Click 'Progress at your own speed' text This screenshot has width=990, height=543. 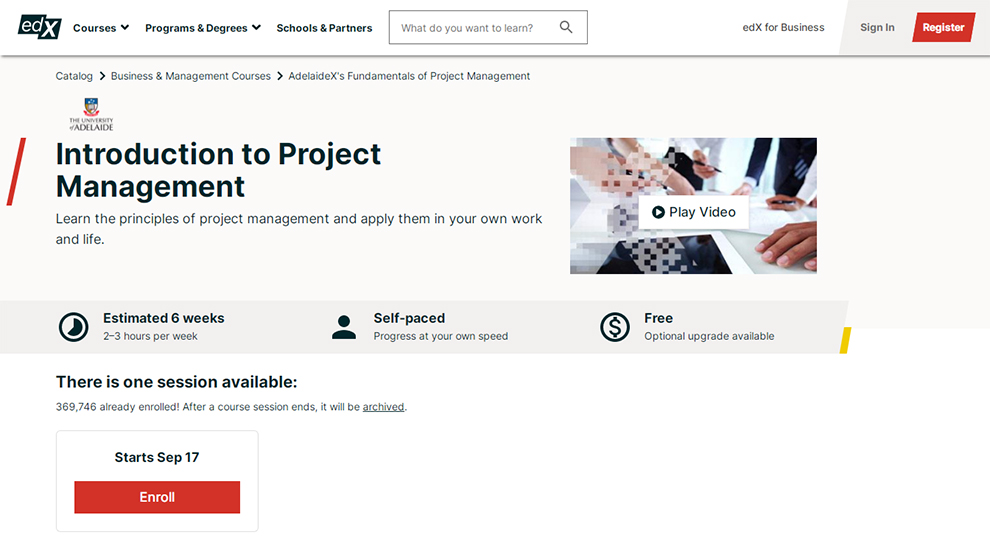click(x=441, y=336)
